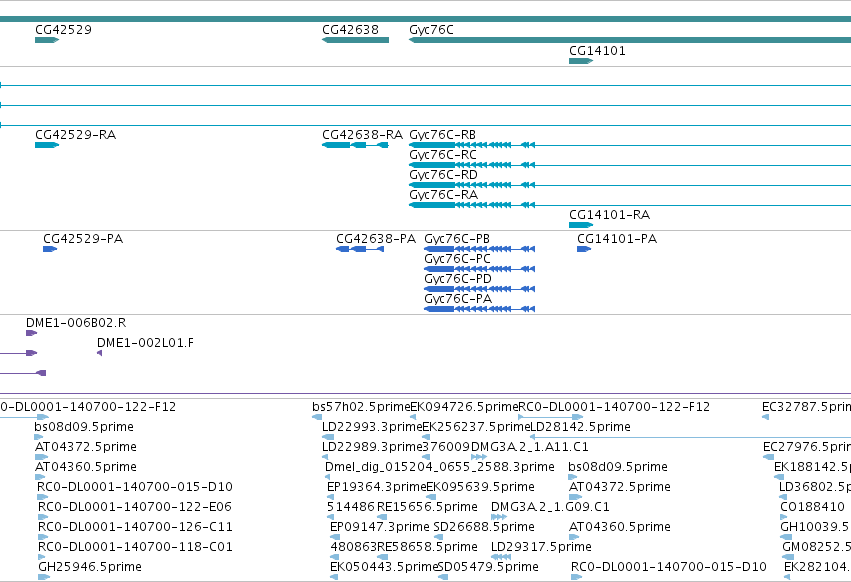Screen dimensions: 851x582
Task: Click the bs57h02.5prime EST label
Action: [x=361, y=407]
